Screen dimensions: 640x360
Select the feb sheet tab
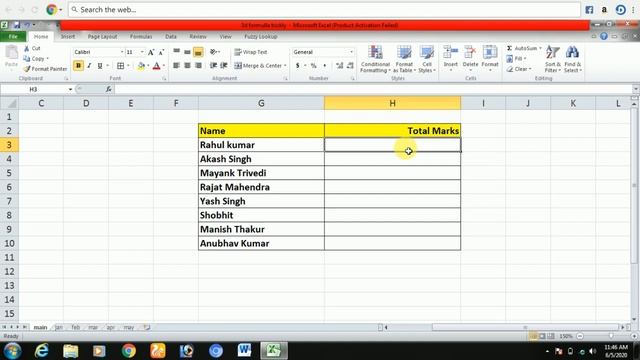[x=76, y=327]
